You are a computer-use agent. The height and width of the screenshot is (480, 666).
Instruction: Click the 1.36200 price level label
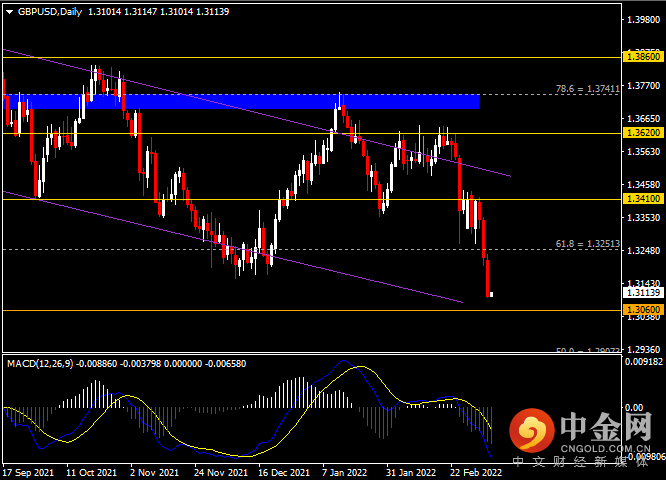(x=639, y=132)
